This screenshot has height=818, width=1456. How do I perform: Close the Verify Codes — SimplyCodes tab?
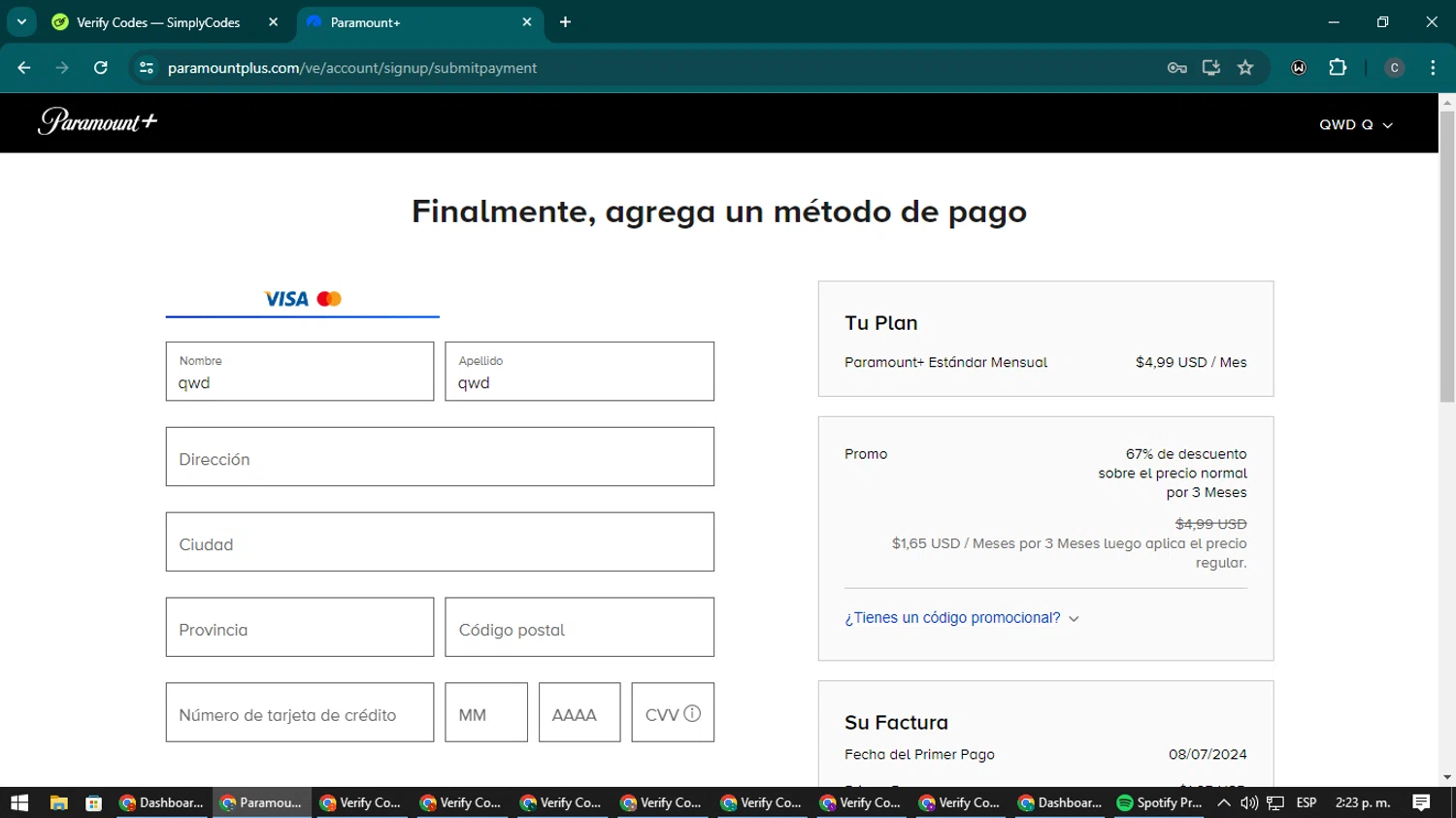273,22
